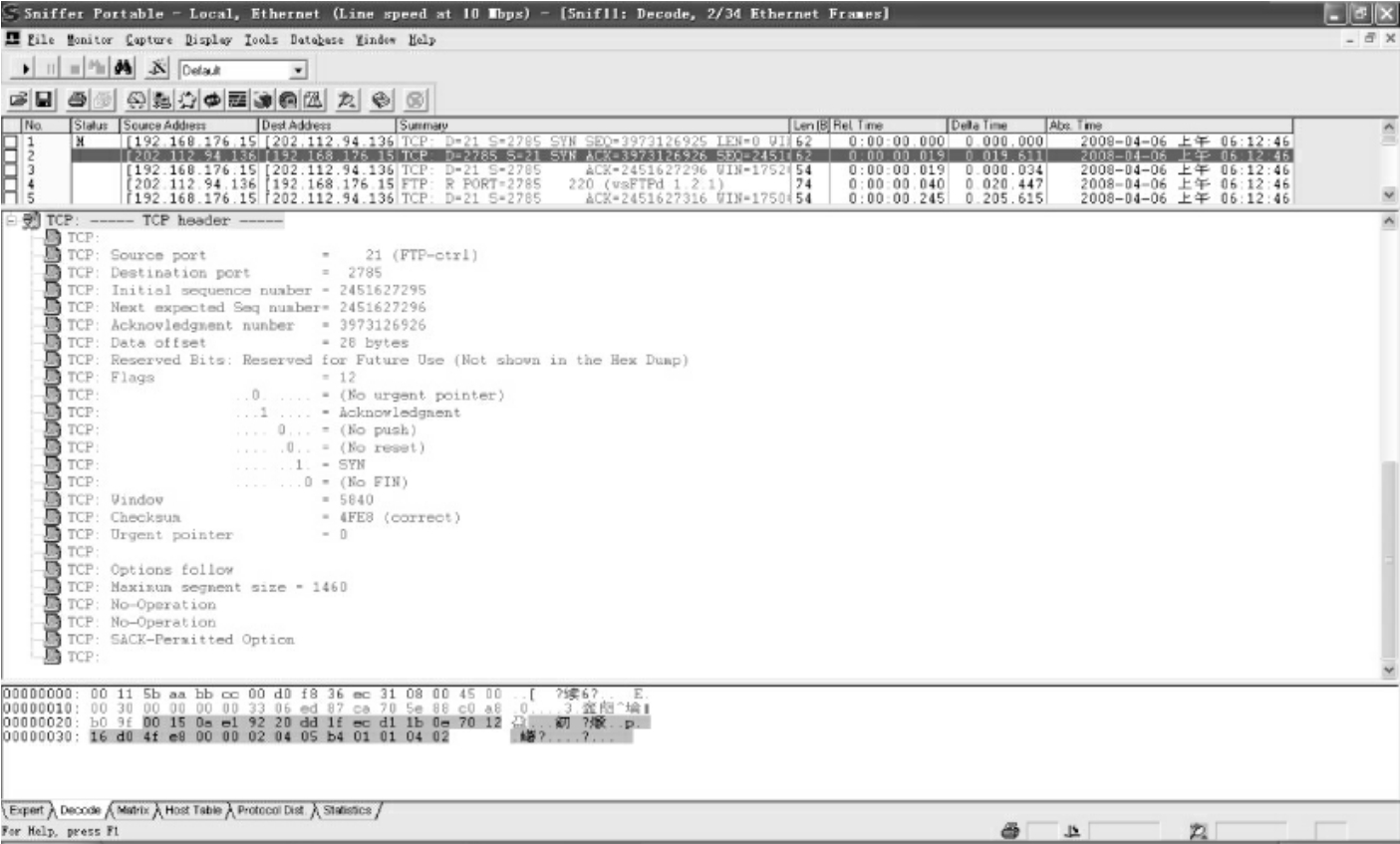Switch to the Decode tab

[x=81, y=811]
